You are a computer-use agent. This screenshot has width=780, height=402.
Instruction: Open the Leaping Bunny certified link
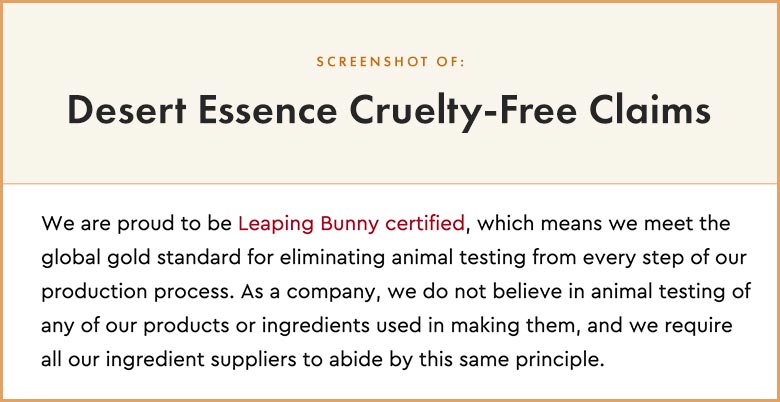(x=351, y=224)
